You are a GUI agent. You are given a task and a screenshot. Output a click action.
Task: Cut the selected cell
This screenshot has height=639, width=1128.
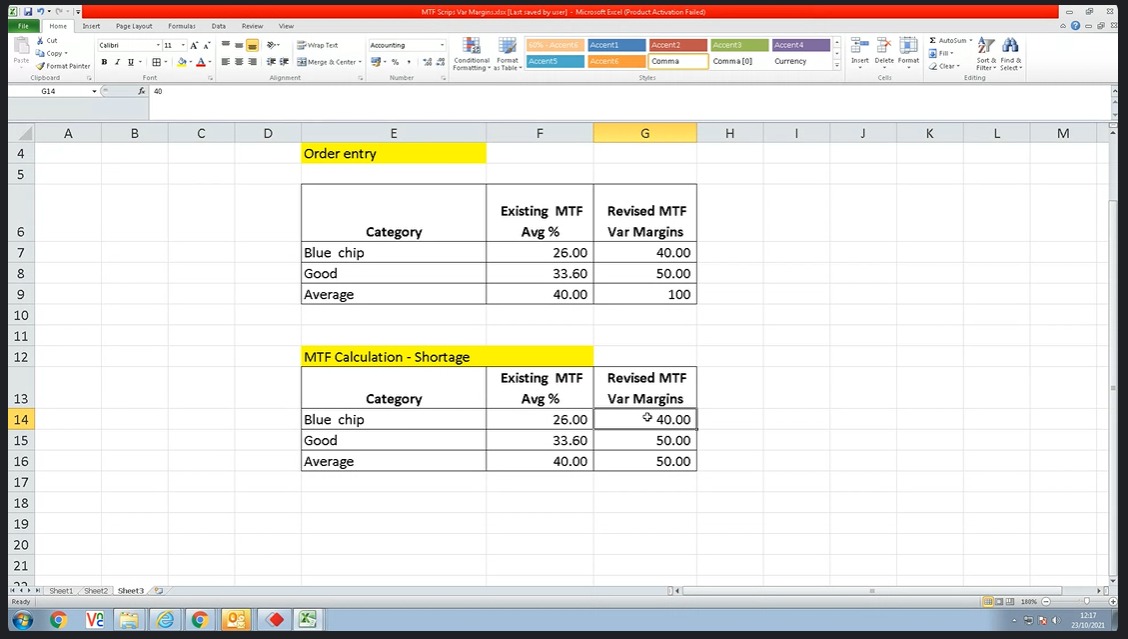coord(47,41)
